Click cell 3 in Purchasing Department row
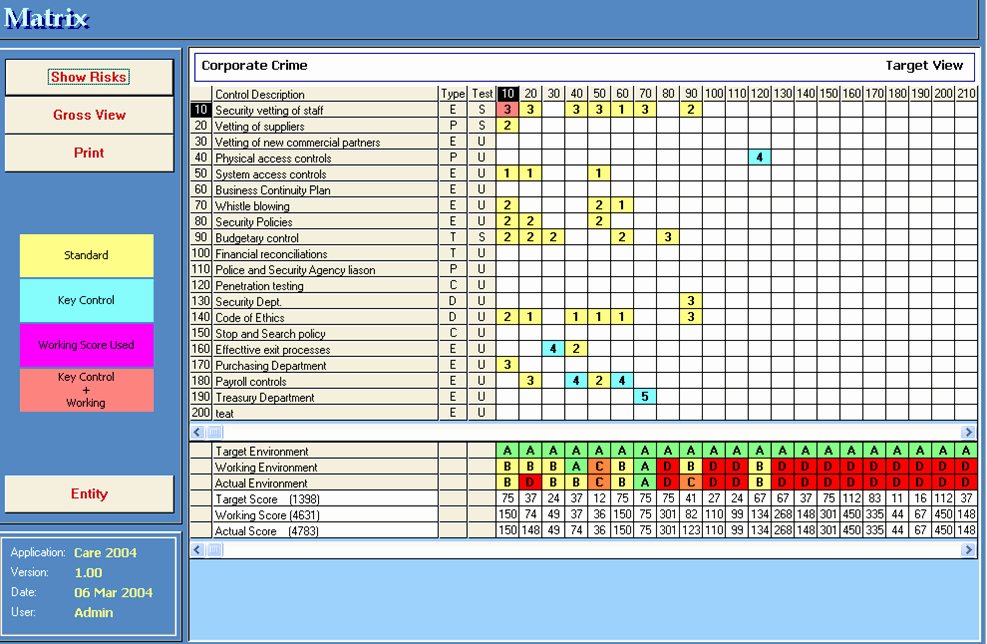 507,364
